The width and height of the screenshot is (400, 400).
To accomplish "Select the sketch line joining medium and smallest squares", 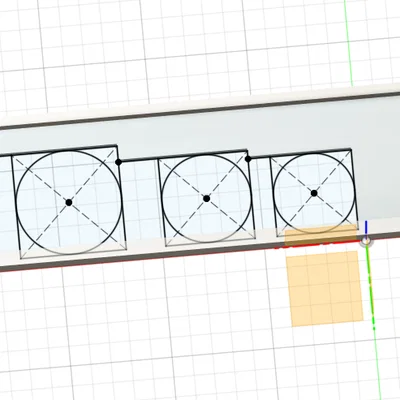I will click(x=259, y=157).
